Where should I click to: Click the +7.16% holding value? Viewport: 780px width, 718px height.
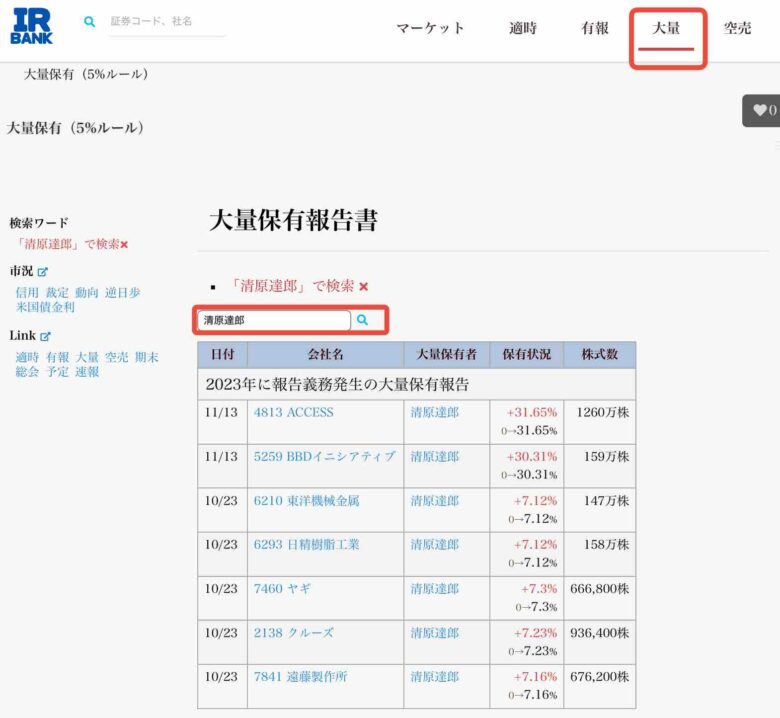(535, 677)
